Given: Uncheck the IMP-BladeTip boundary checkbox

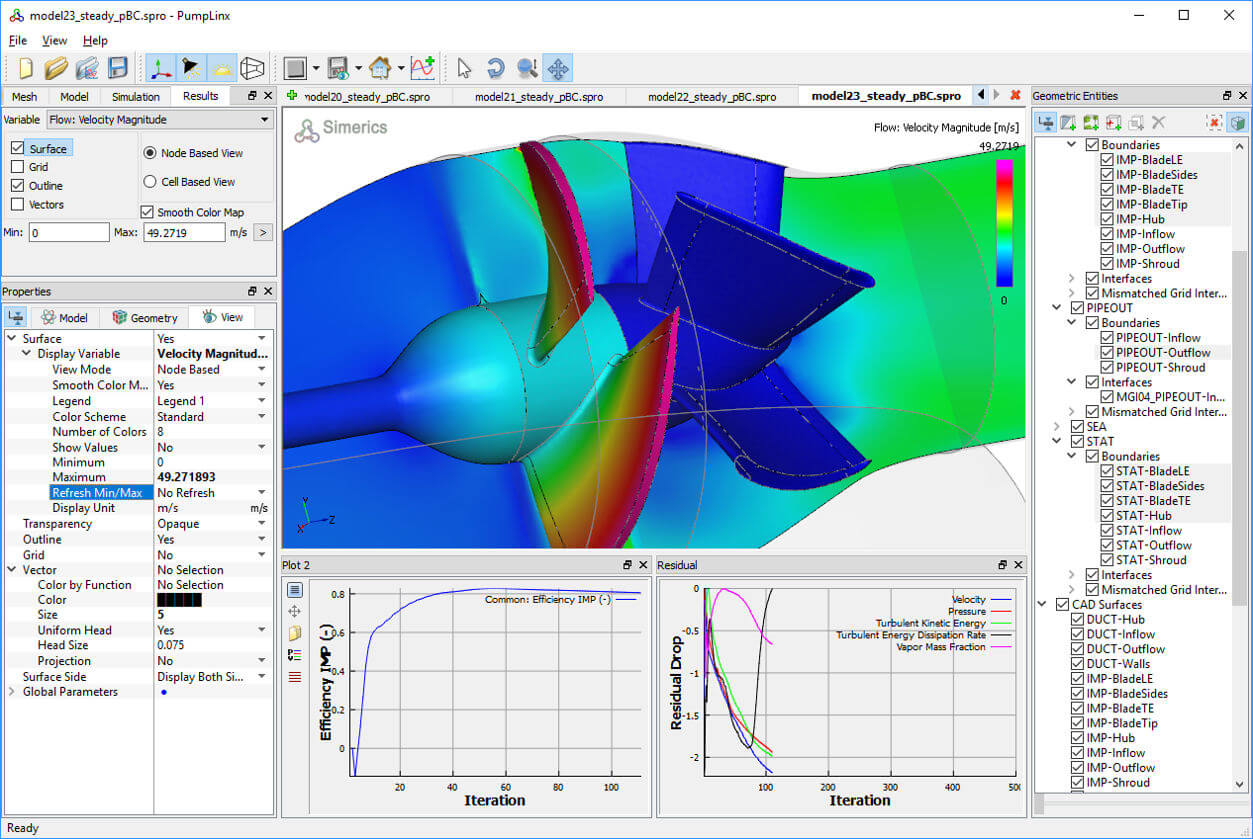Looking at the screenshot, I should pos(1107,204).
